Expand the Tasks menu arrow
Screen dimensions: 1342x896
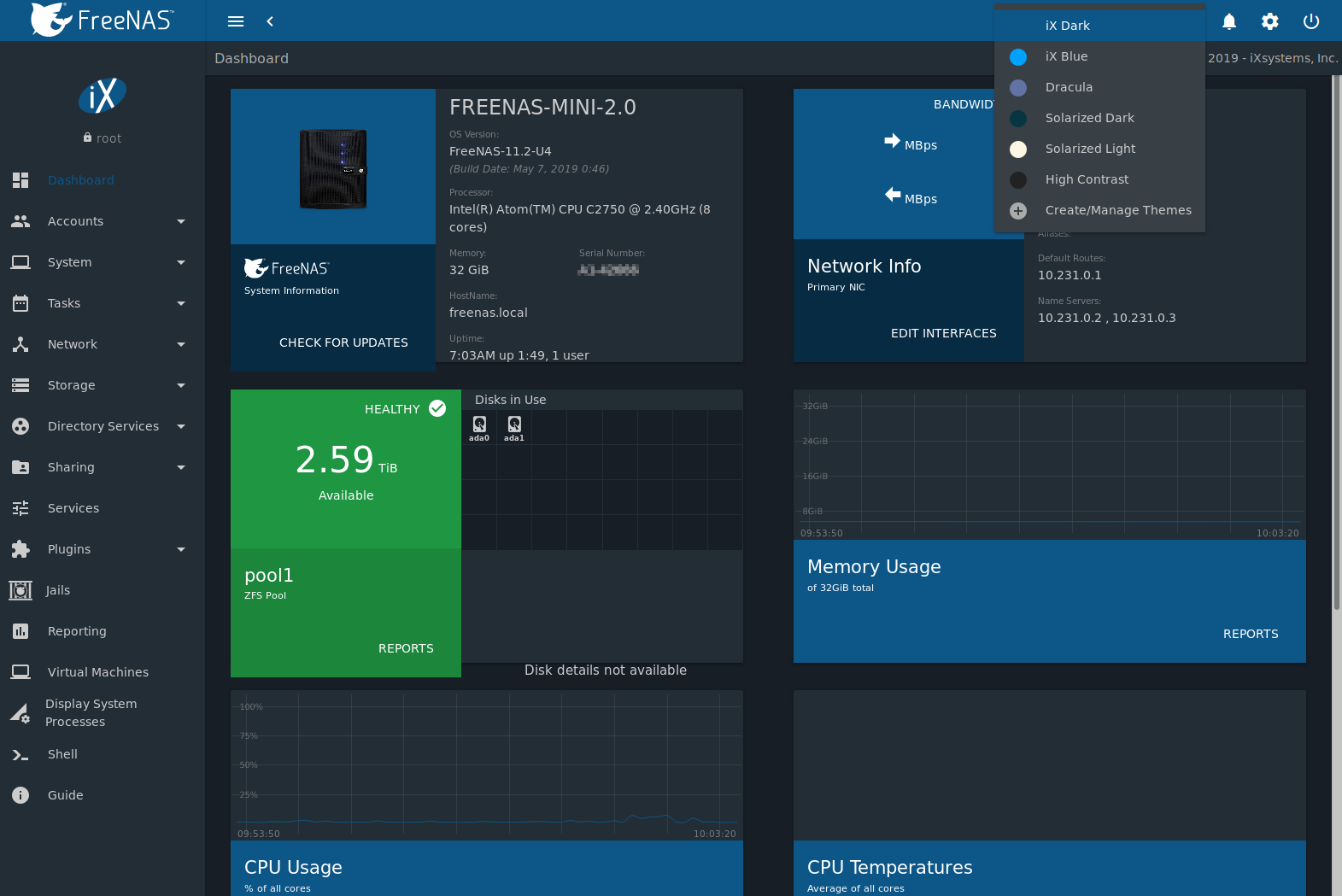coord(181,303)
